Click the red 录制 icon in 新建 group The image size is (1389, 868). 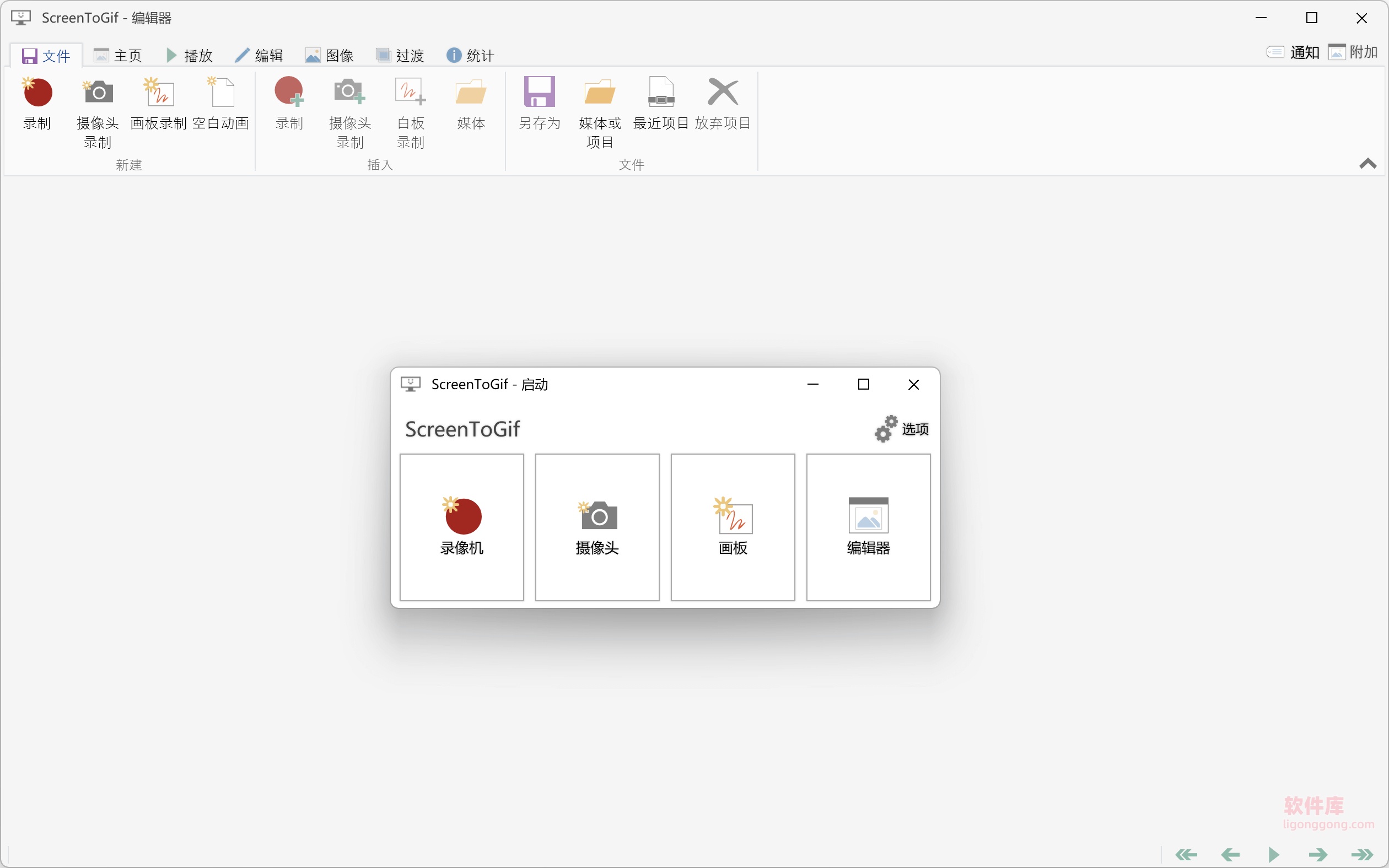pyautogui.click(x=37, y=93)
